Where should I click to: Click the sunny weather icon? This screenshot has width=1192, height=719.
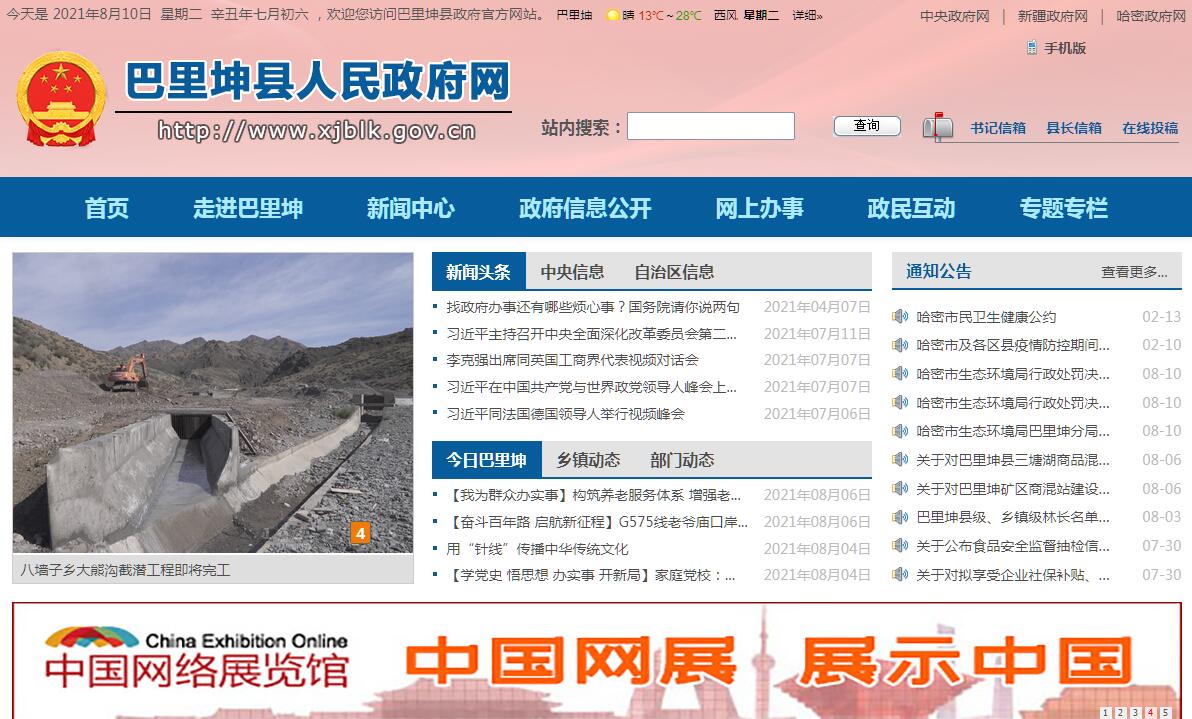coord(612,16)
